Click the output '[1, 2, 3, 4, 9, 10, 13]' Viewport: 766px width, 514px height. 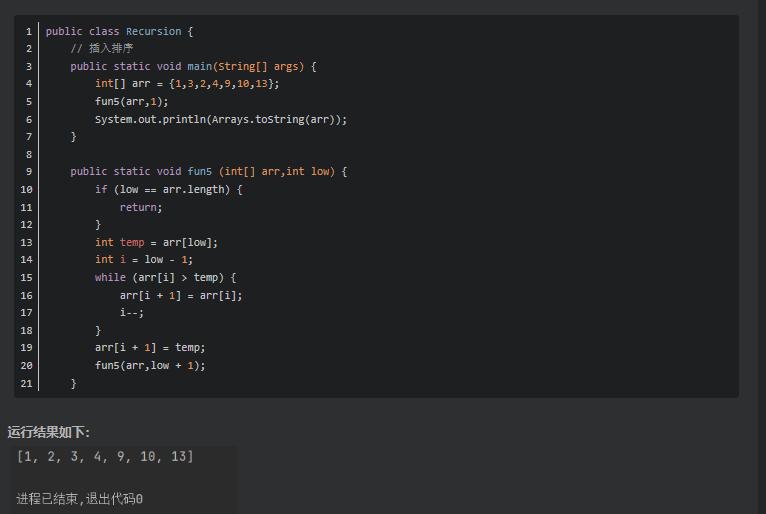click(x=105, y=456)
